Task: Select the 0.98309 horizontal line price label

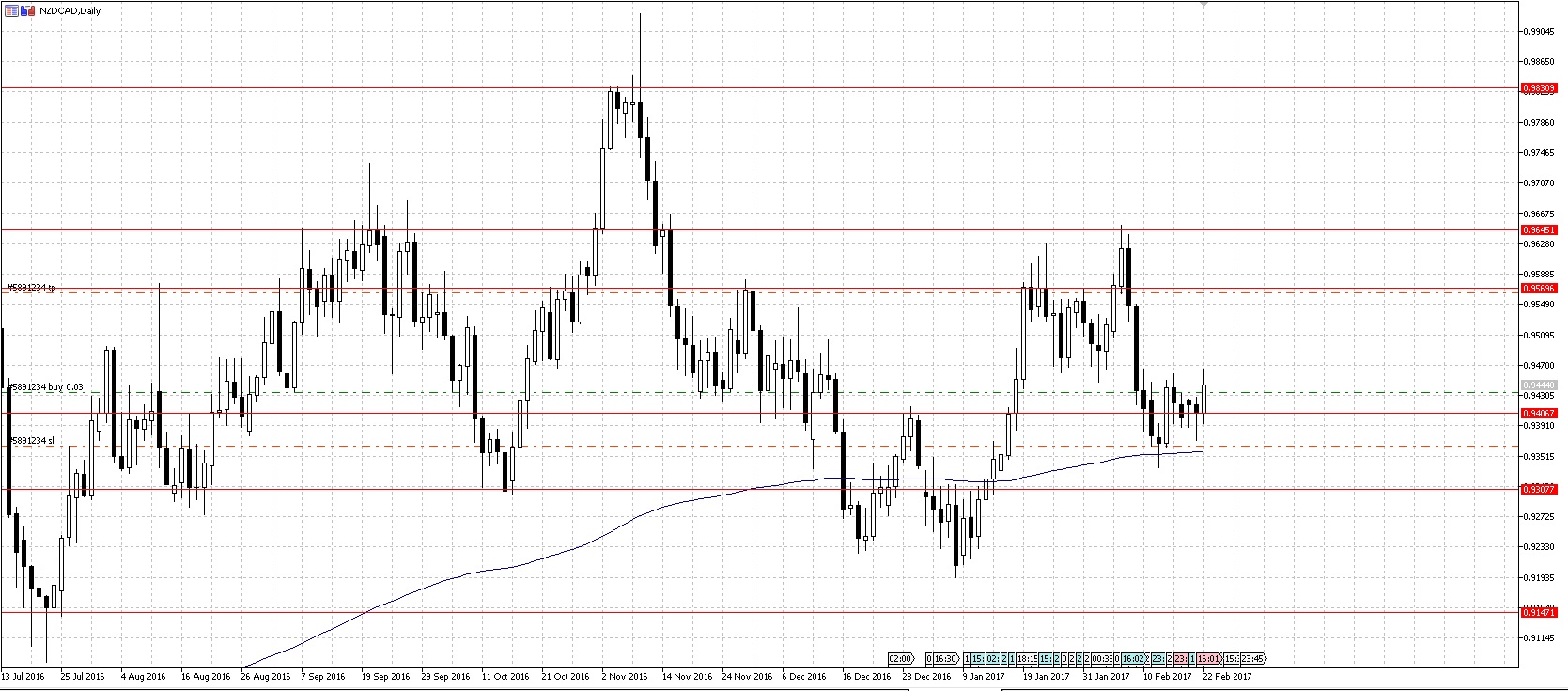Action: click(x=1538, y=88)
